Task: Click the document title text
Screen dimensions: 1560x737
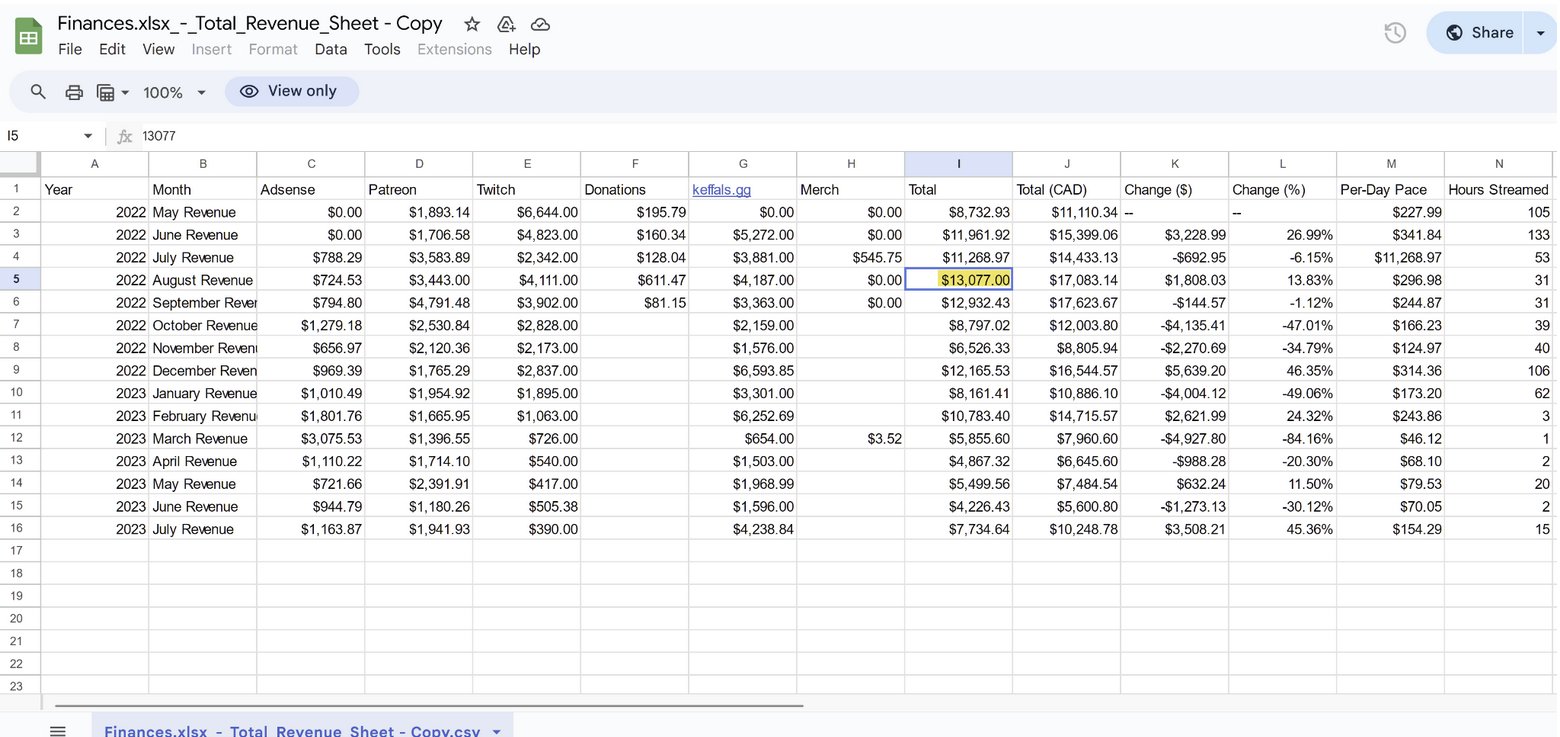Action: point(250,23)
